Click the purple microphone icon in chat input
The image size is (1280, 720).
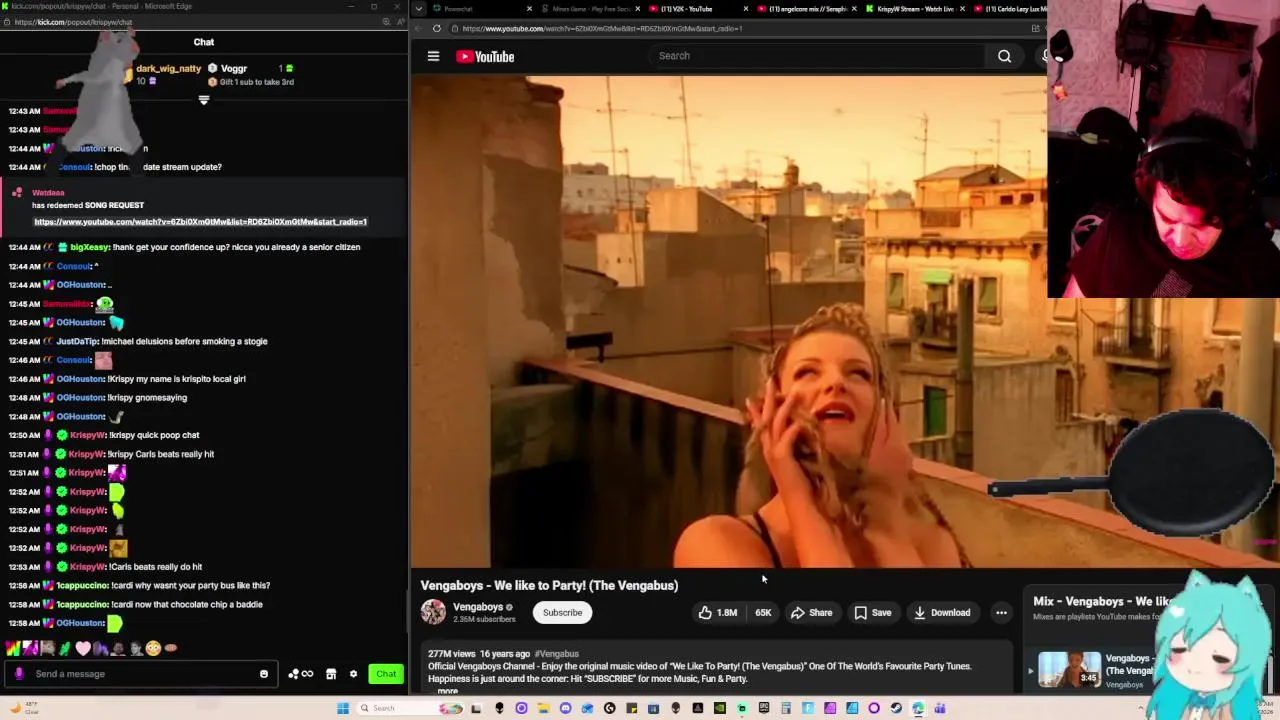[x=18, y=674]
